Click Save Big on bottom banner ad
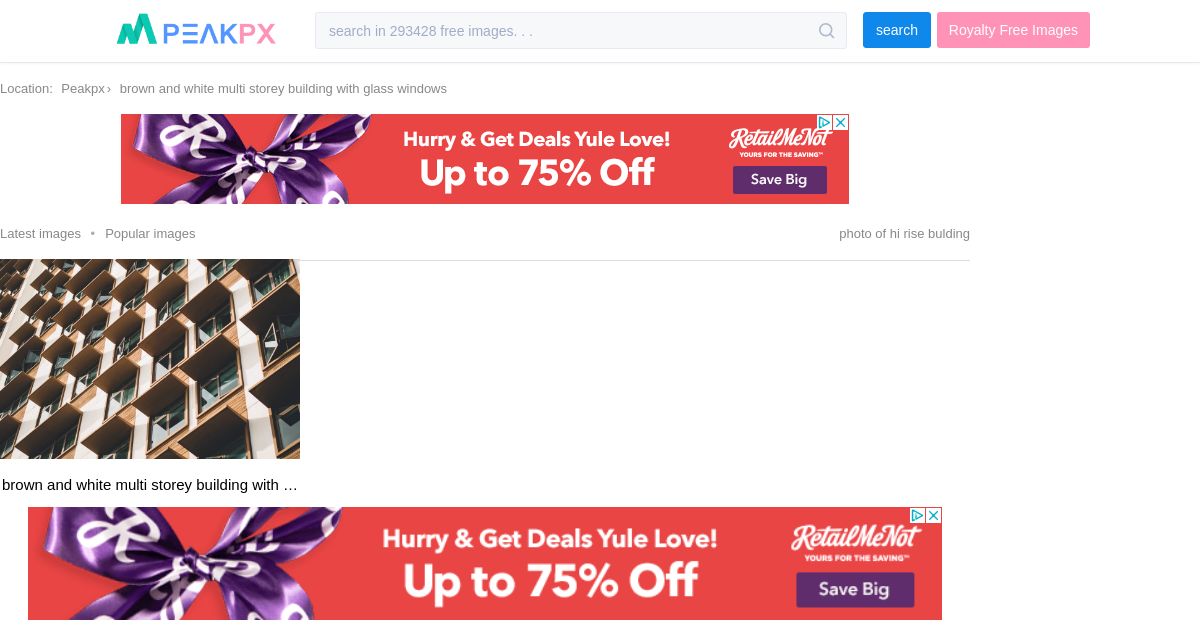 (x=855, y=589)
